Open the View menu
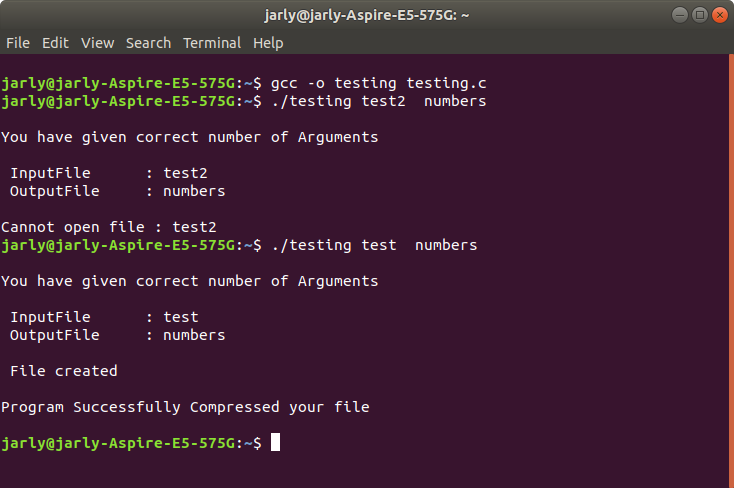 tap(97, 43)
